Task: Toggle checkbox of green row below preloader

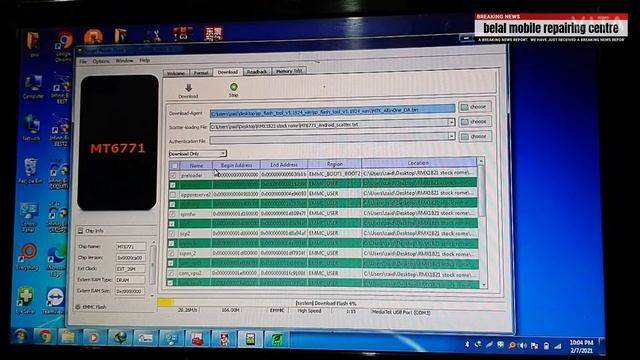Action: tap(173, 185)
